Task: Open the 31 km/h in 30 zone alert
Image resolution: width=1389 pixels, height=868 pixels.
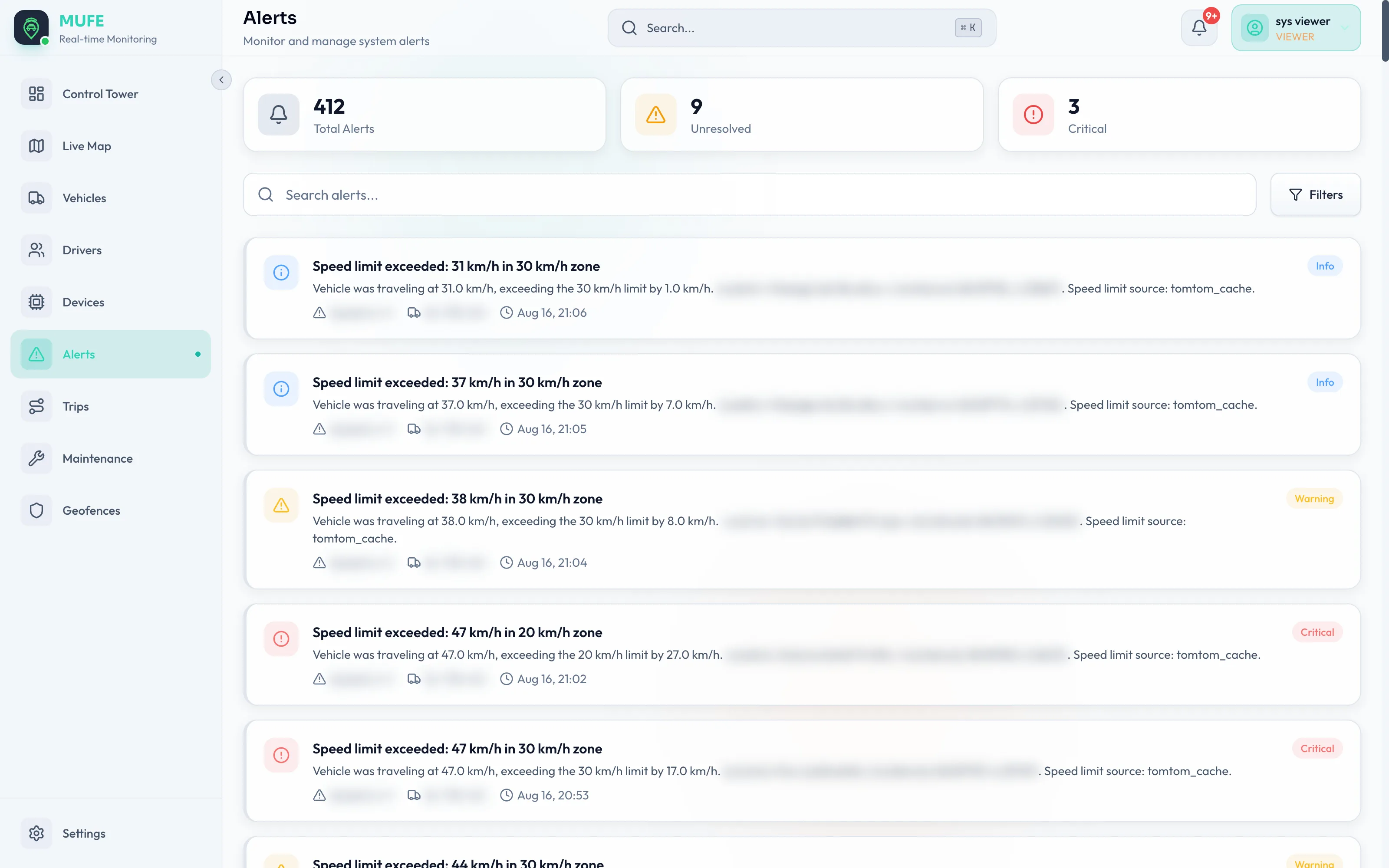Action: click(x=802, y=288)
